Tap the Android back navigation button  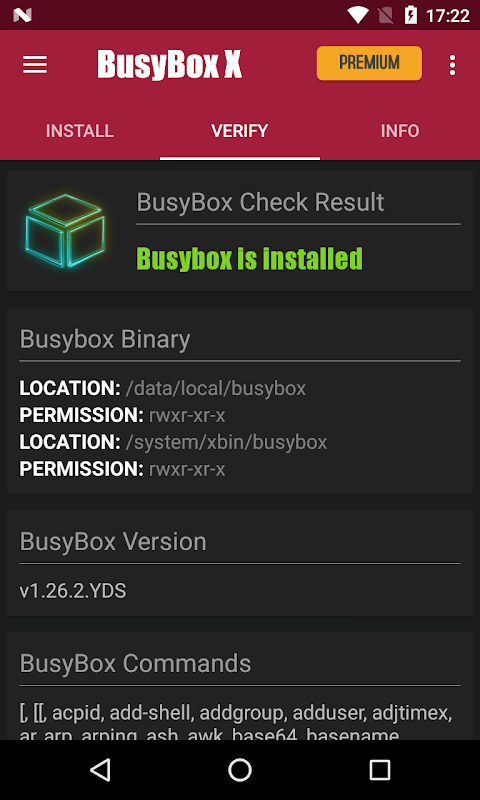pos(100,769)
